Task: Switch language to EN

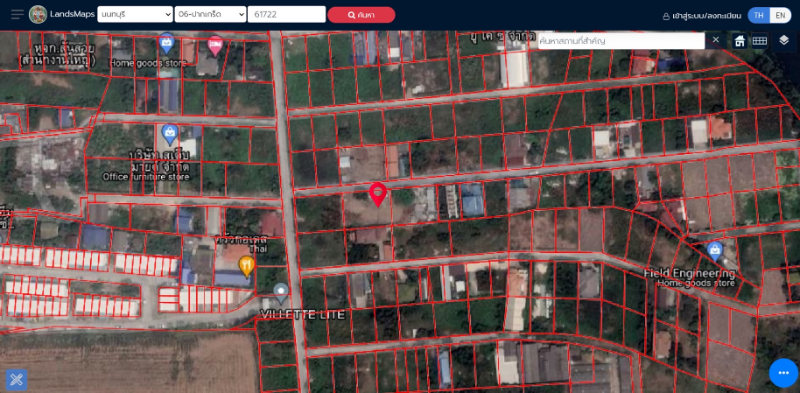Action: pyautogui.click(x=781, y=15)
